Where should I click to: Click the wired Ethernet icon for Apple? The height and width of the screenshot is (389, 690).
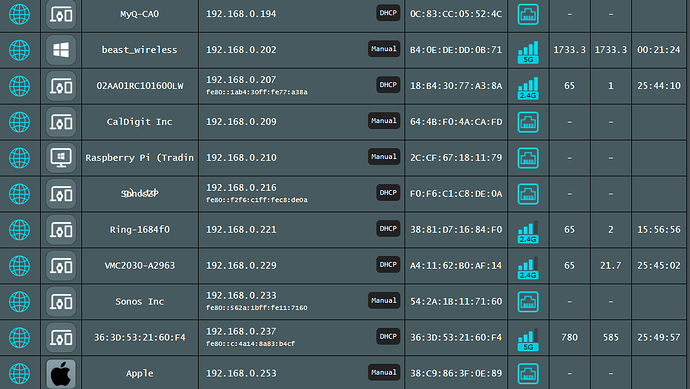pos(528,374)
